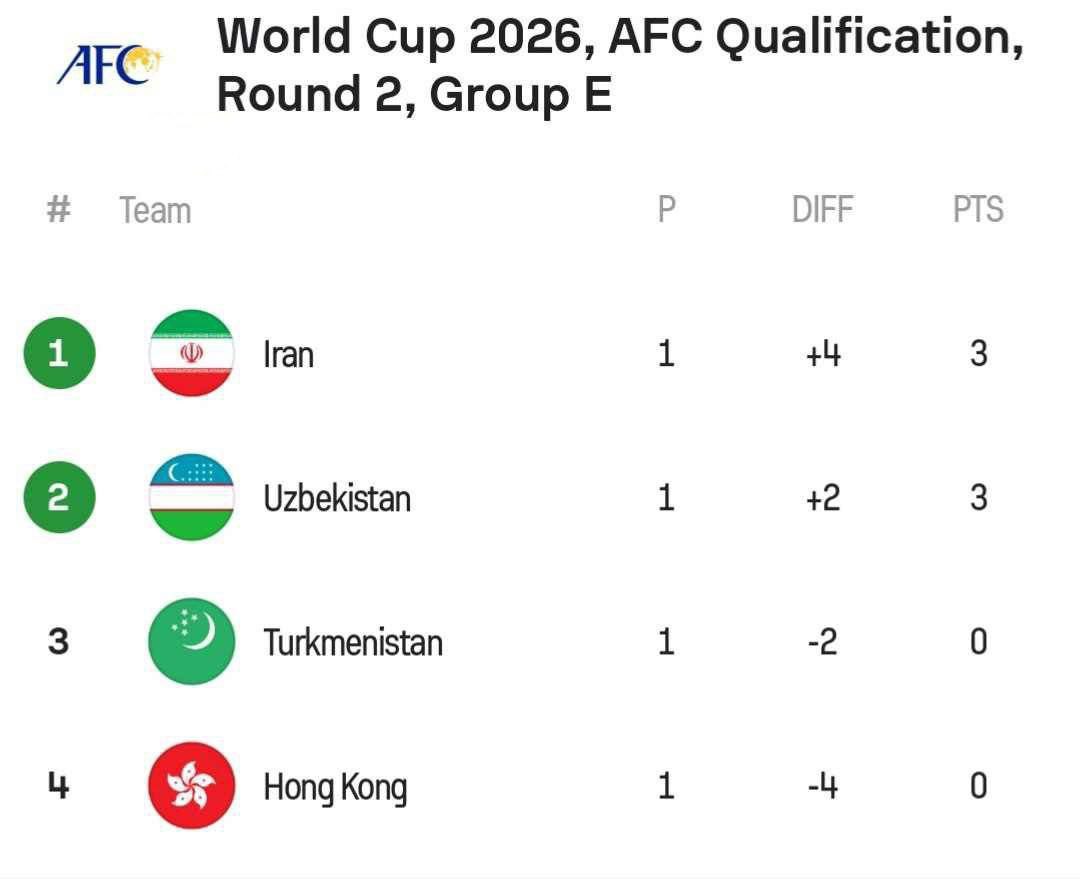Click the rank 3 position number
The image size is (1080, 879).
point(59,641)
